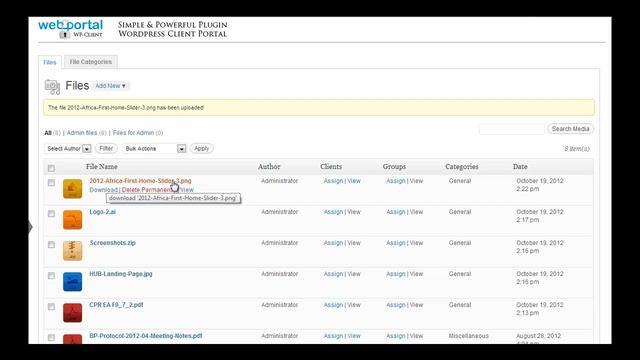The image size is (640, 360).
Task: Switch to the Files tab
Action: [x=50, y=62]
